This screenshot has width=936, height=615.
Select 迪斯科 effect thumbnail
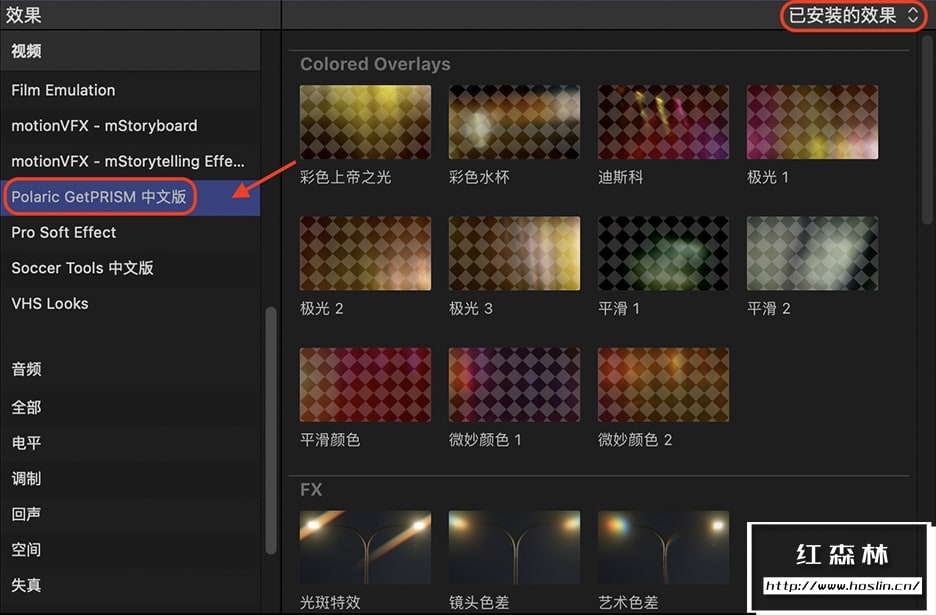tap(663, 122)
